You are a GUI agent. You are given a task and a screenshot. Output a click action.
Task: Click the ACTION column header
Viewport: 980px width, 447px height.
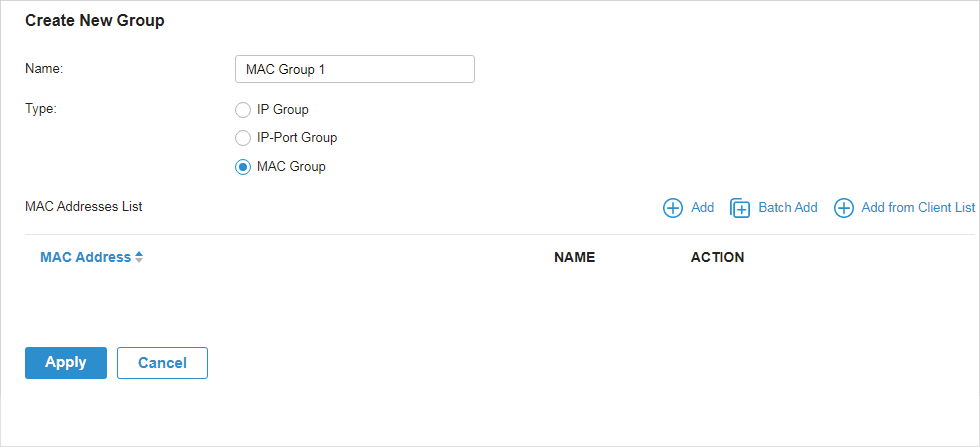tap(718, 258)
